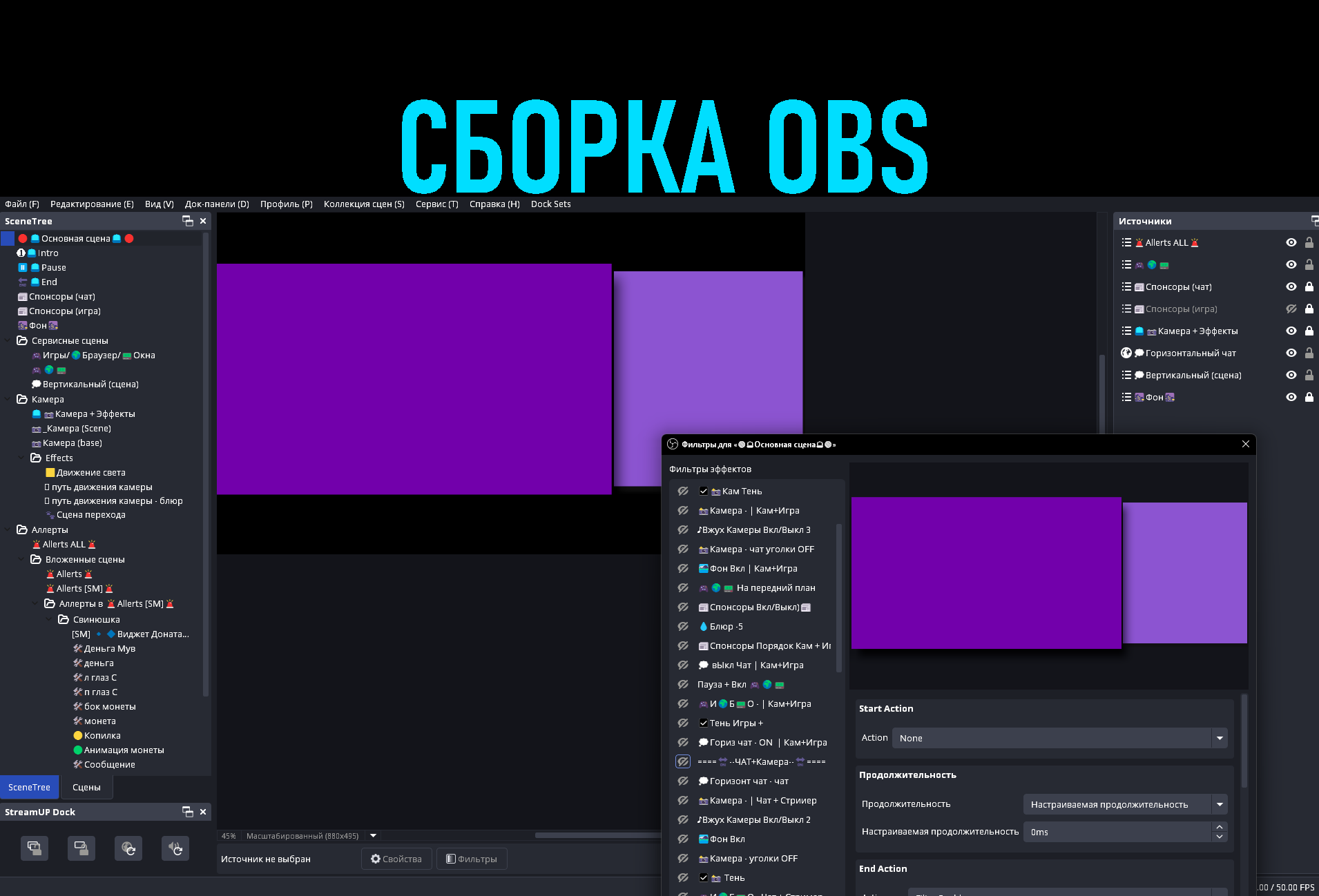
Task: Click the Свойства properties button
Action: point(396,859)
